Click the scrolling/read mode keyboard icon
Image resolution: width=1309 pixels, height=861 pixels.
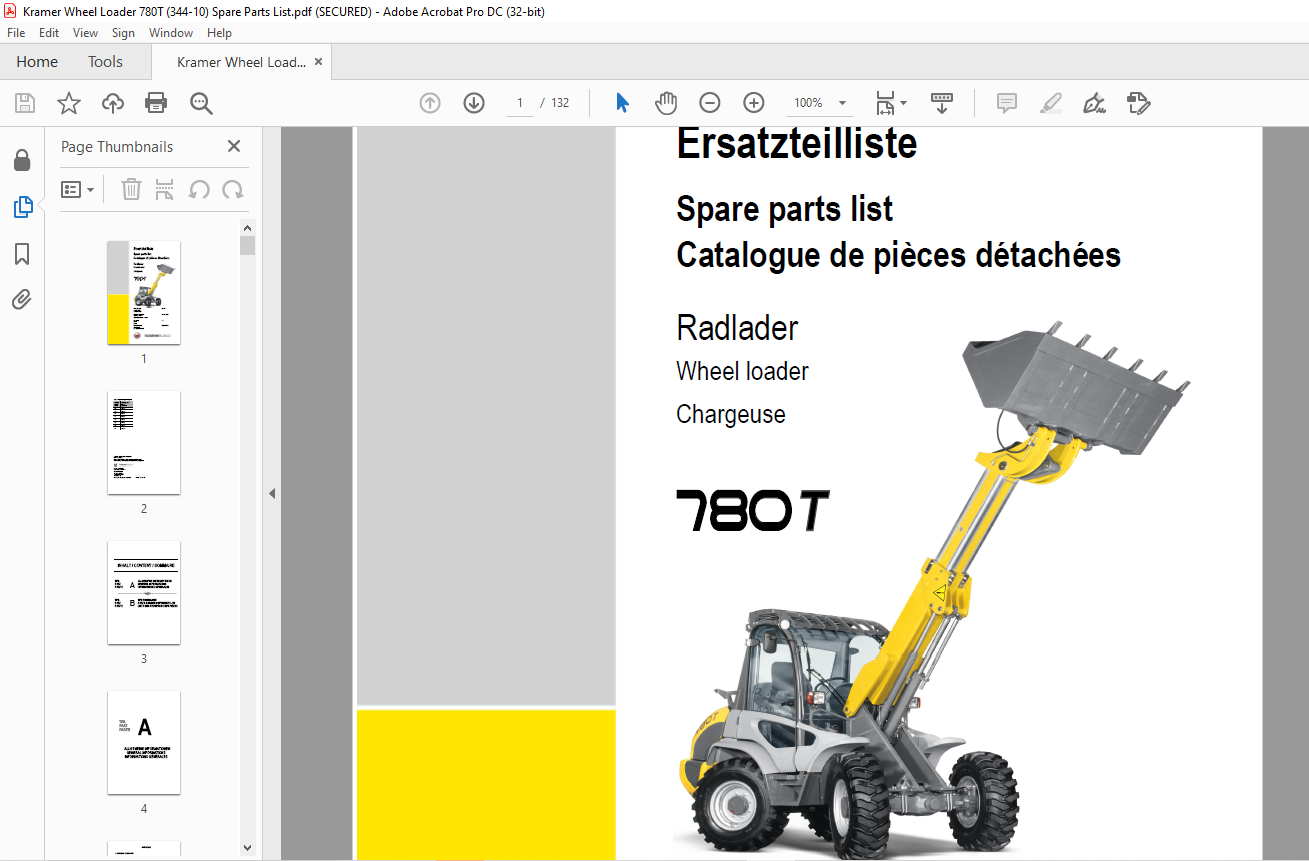coord(942,103)
